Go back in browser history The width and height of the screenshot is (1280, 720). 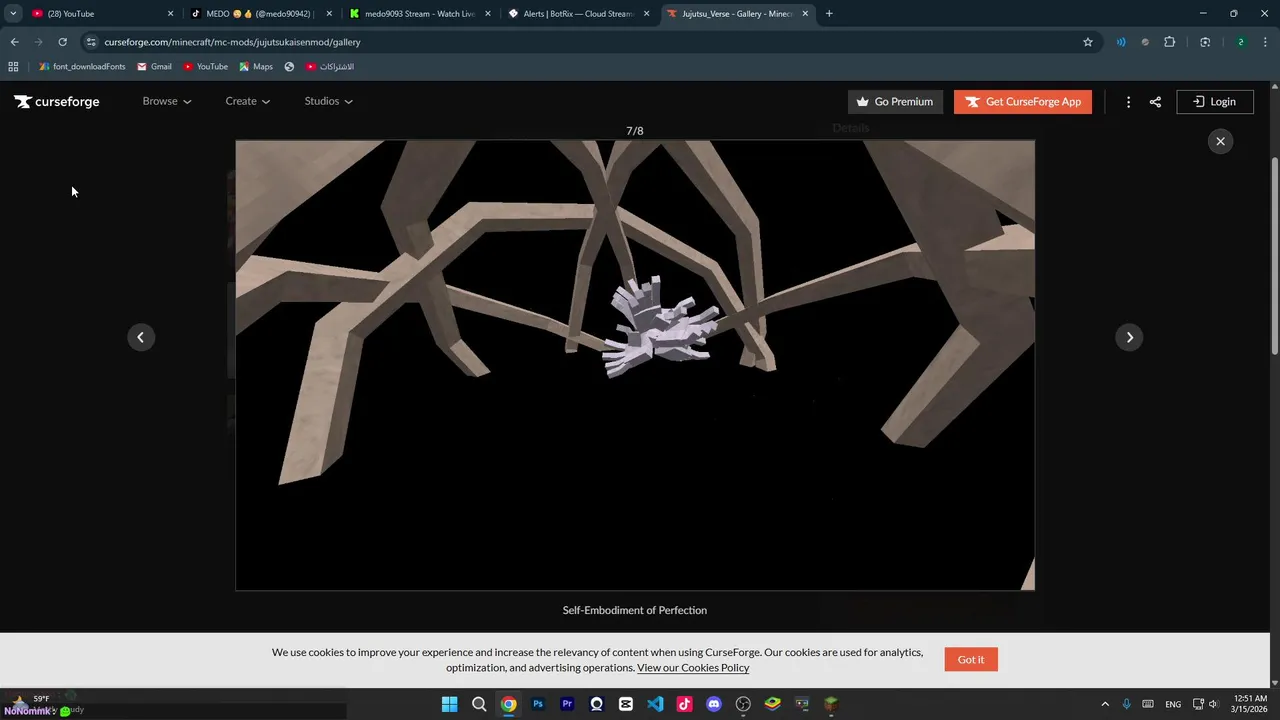point(14,42)
